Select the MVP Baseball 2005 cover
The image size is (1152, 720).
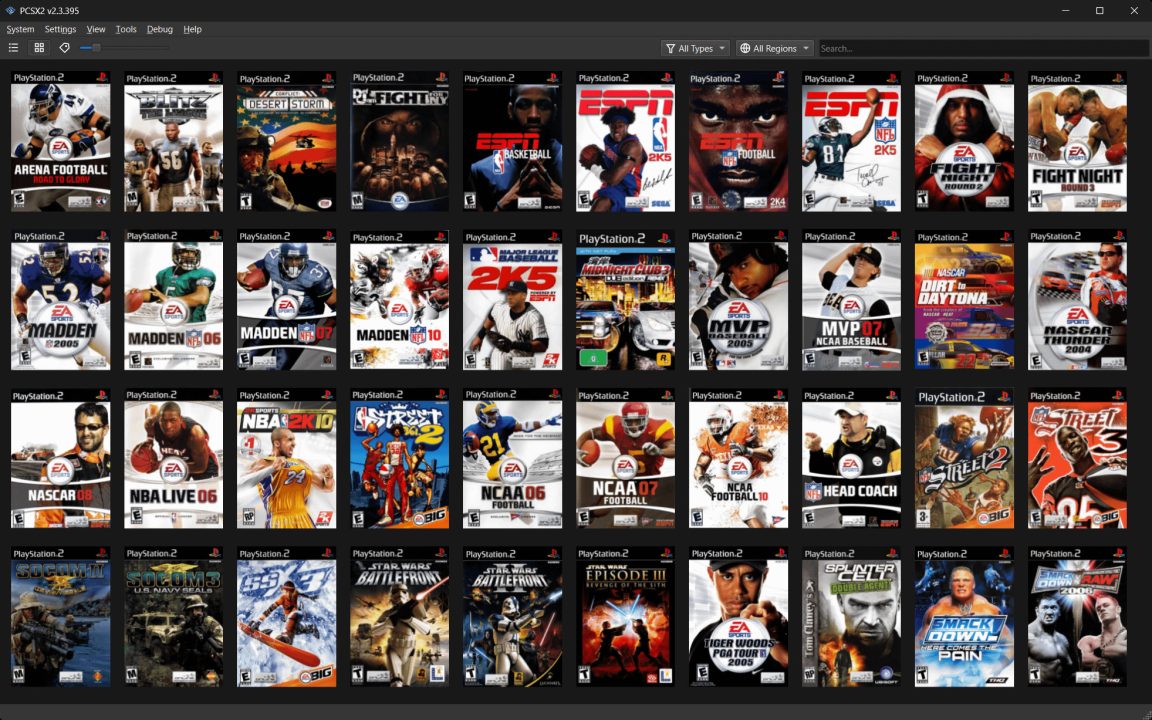738,300
